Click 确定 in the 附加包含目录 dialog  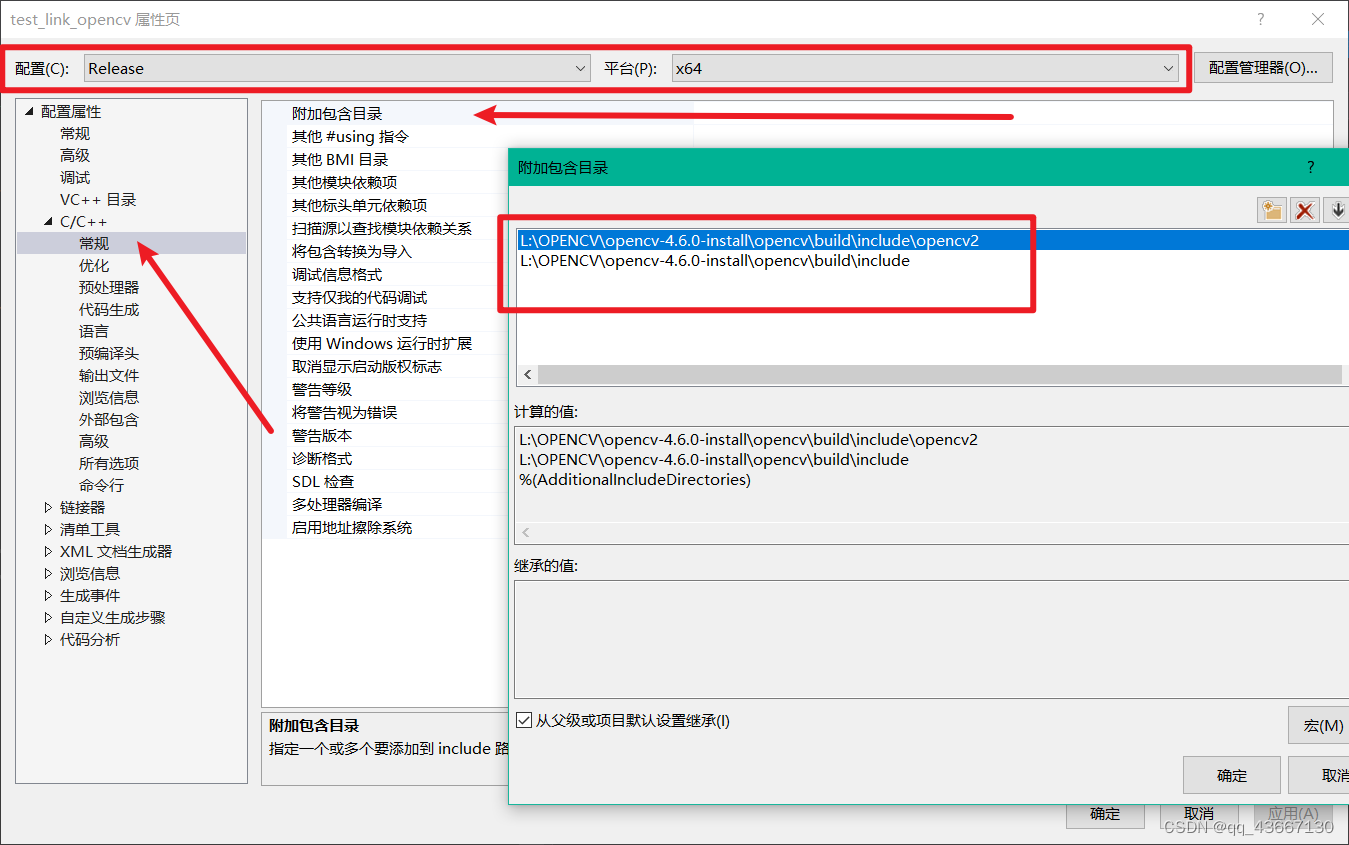tap(1231, 775)
